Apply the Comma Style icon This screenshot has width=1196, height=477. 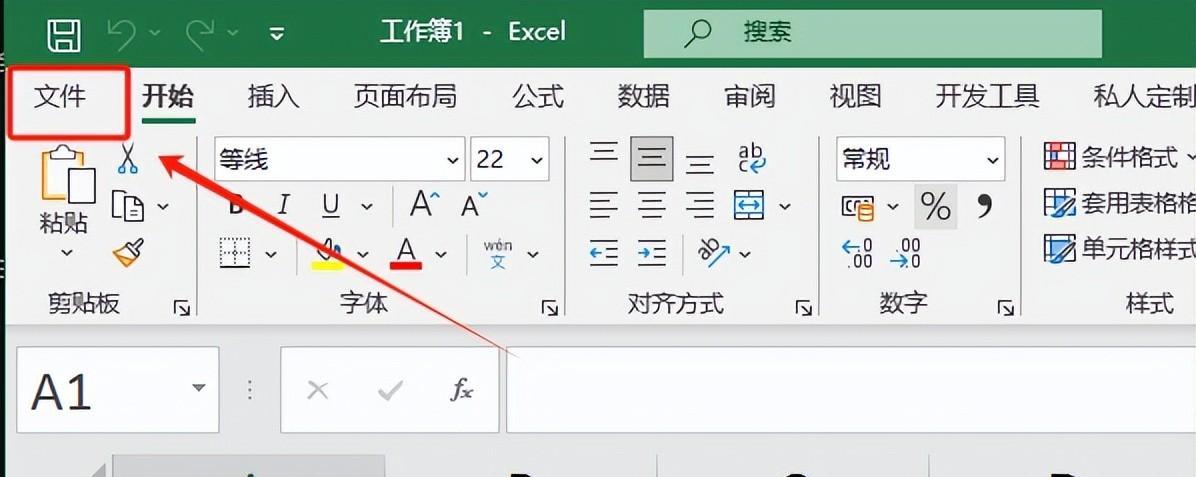coord(985,205)
